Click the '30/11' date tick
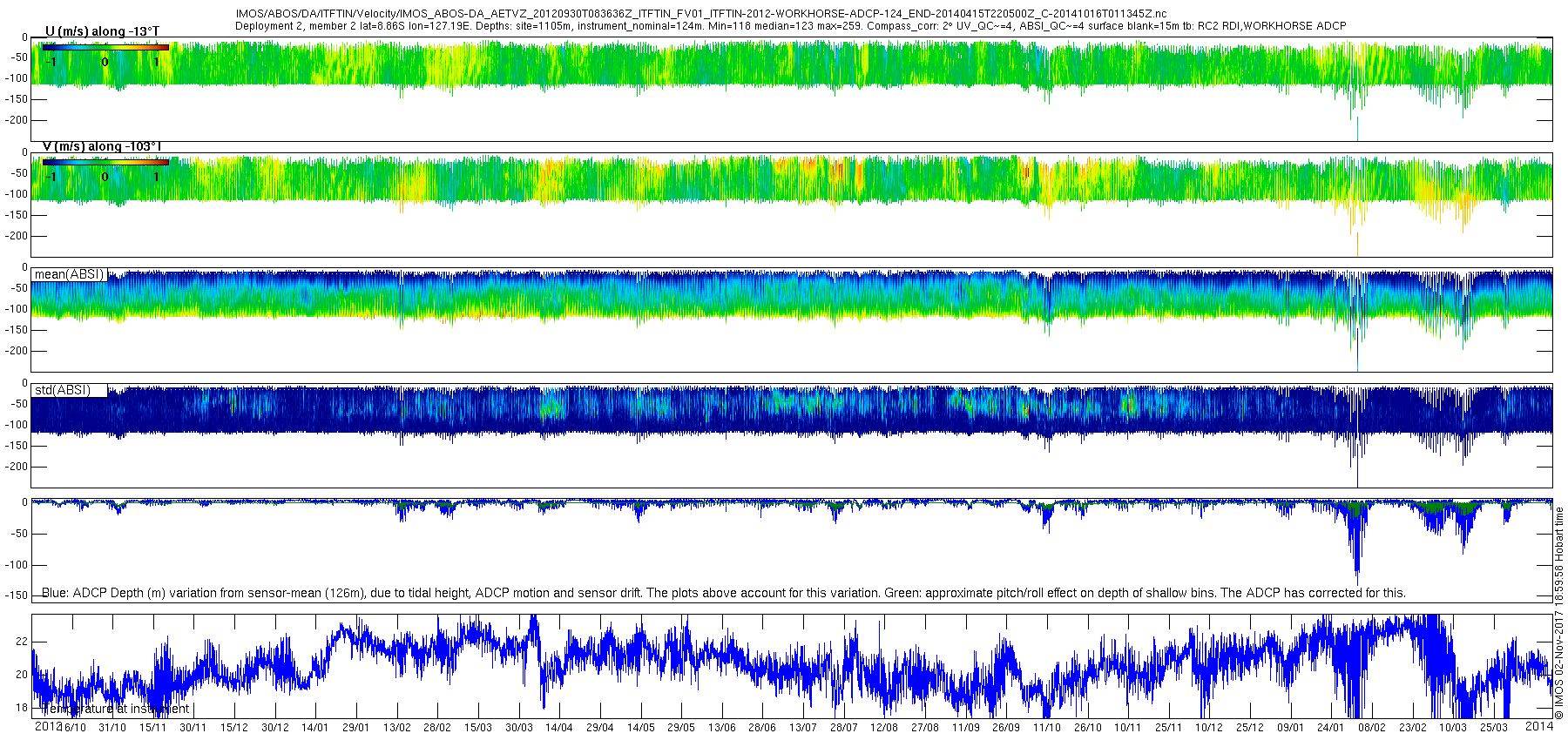1568x740 pixels. click(193, 728)
